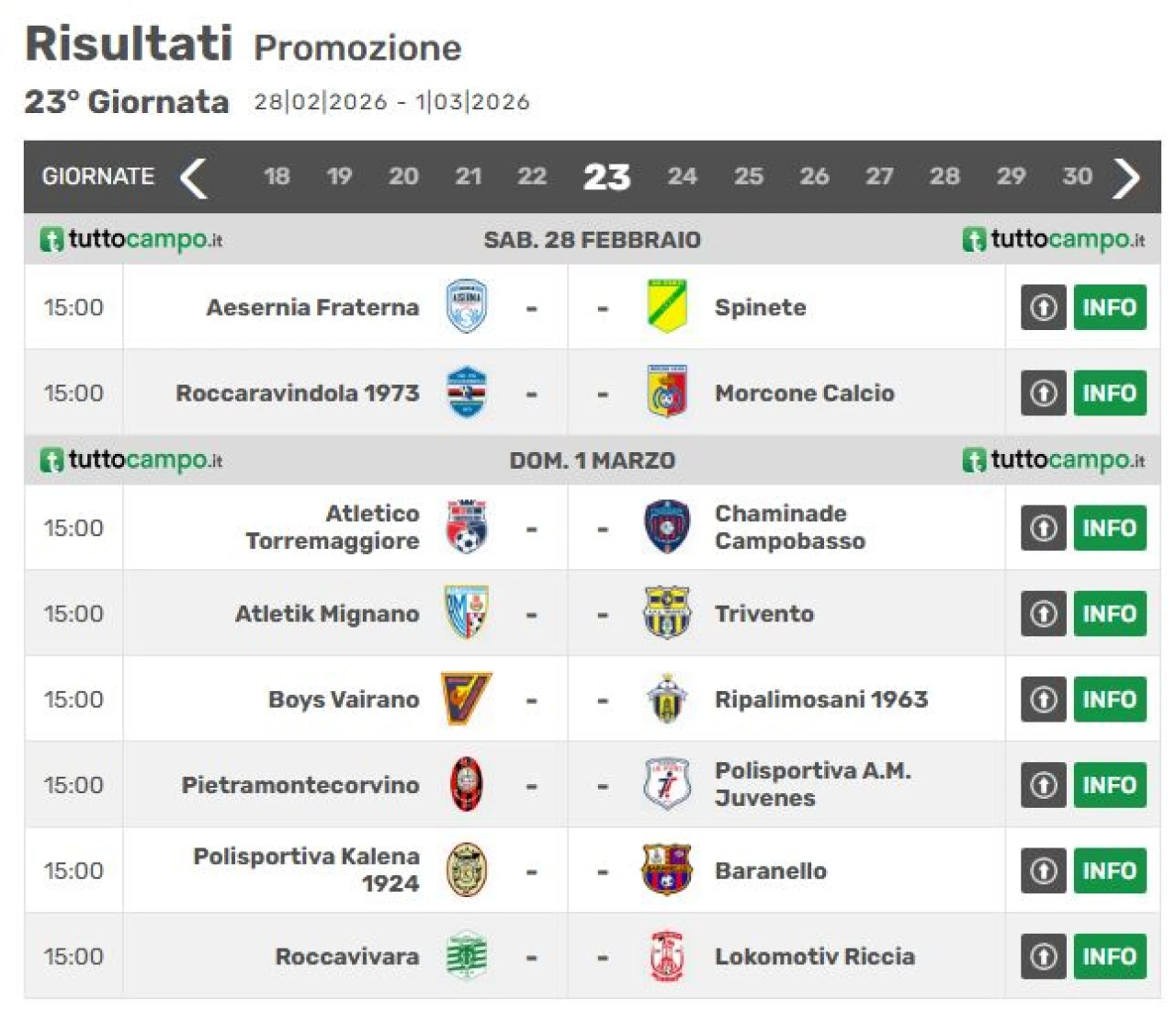
Task: Click the Baranello team crest
Action: pos(667,870)
